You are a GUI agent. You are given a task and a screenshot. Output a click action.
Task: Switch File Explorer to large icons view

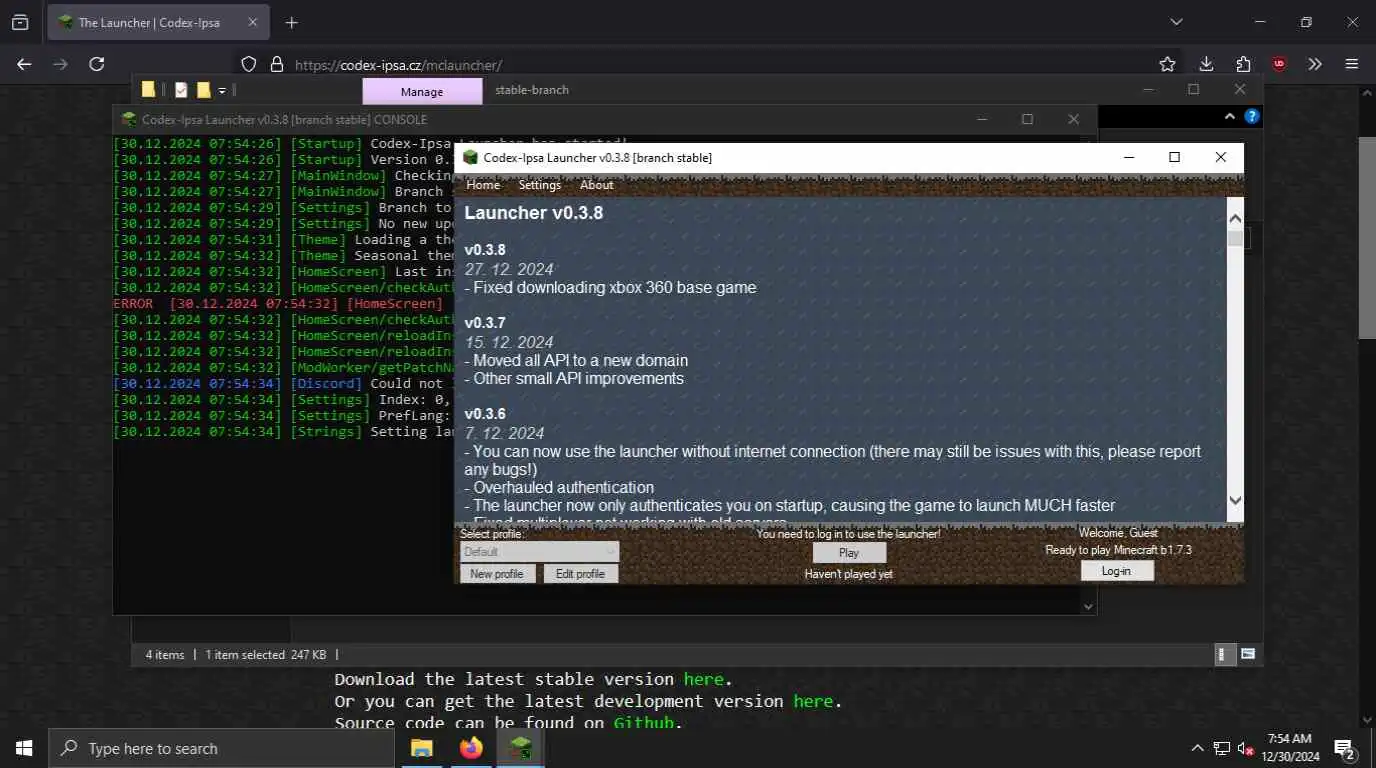(1248, 654)
